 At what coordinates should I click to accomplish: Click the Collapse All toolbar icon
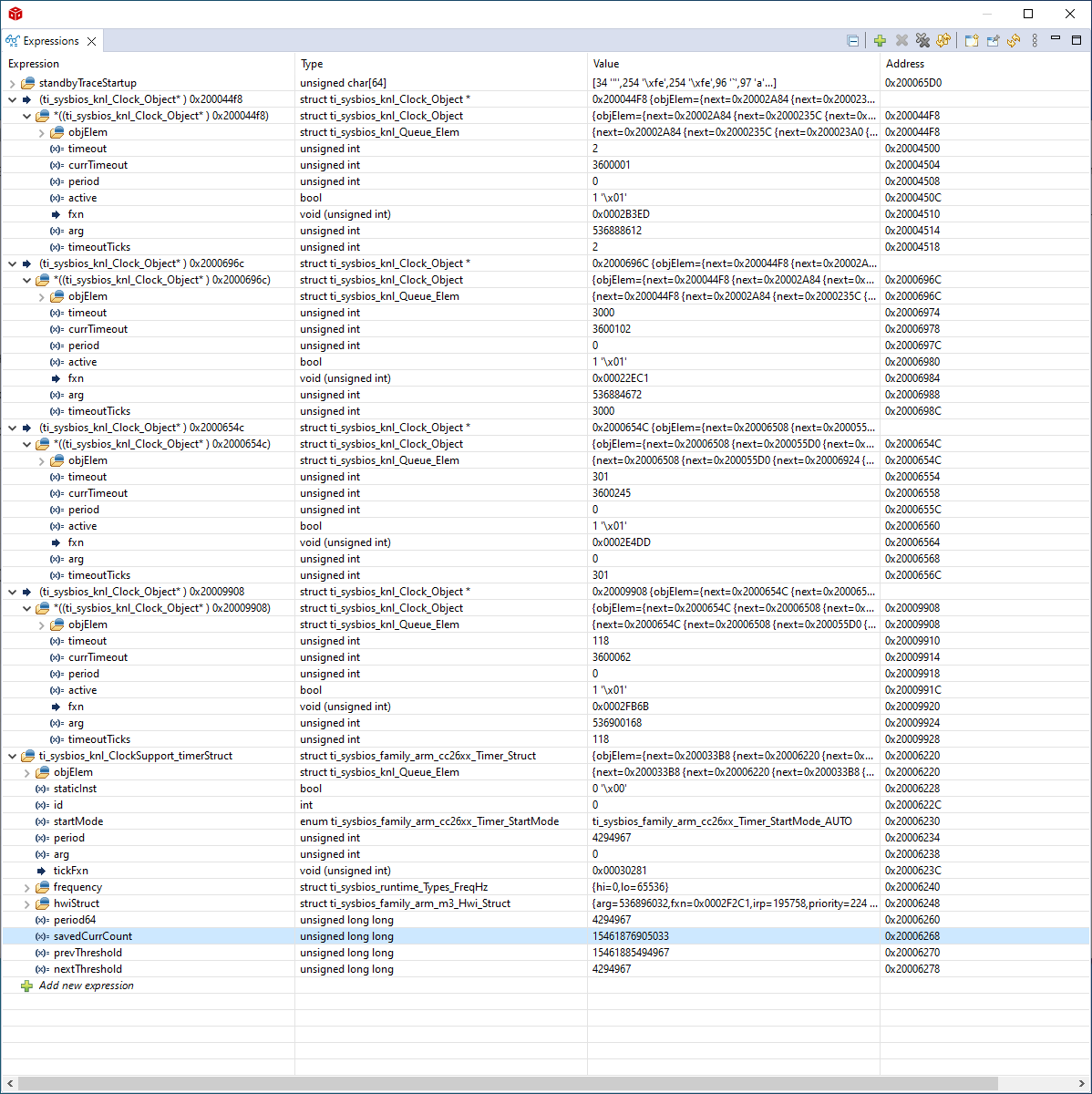(852, 41)
